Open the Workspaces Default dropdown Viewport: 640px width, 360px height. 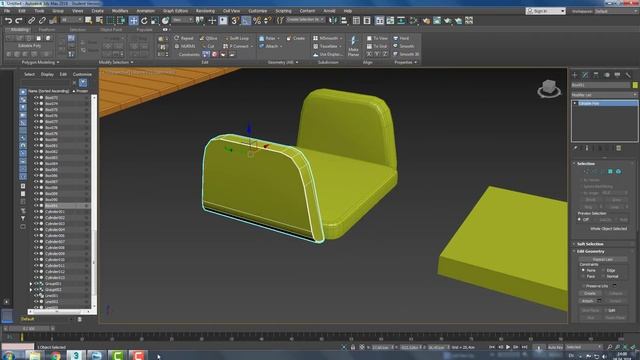pos(616,11)
